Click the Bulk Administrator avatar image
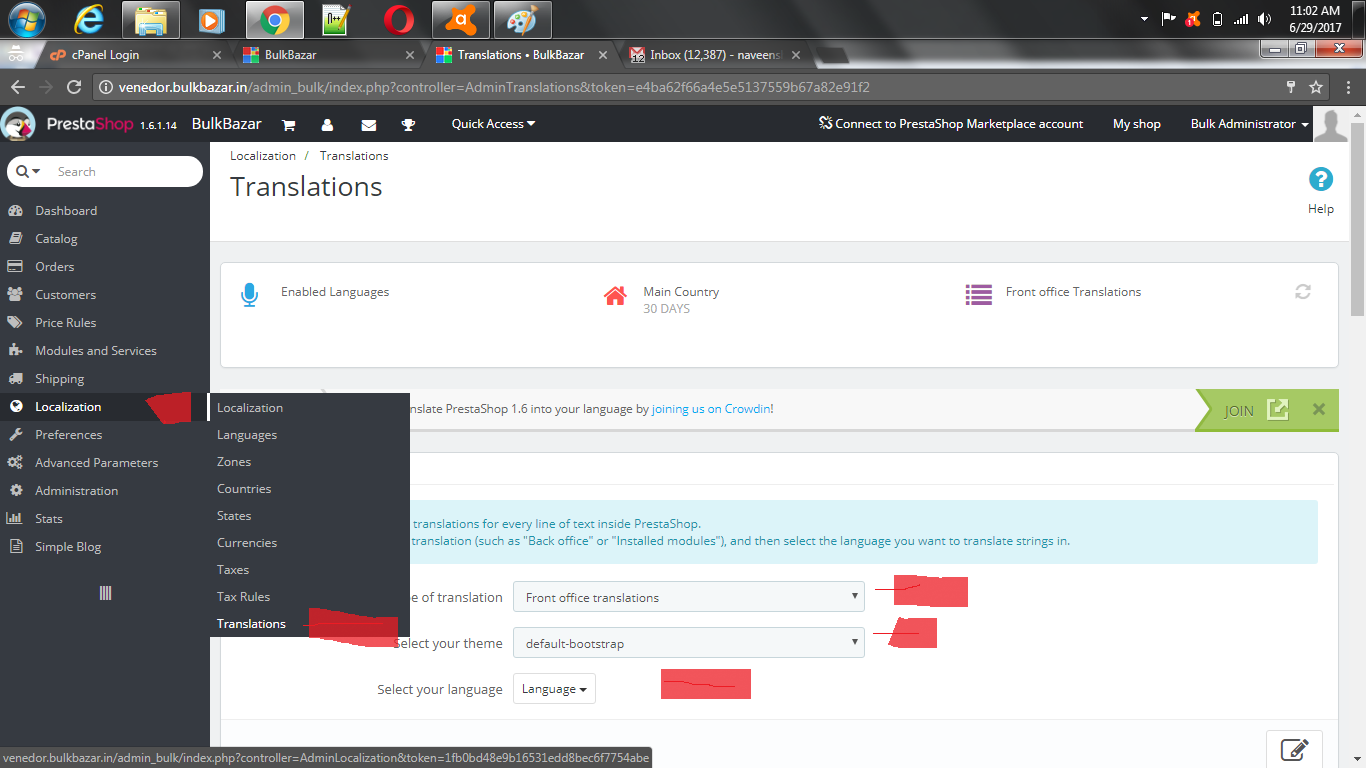The height and width of the screenshot is (768, 1366). [1331, 124]
